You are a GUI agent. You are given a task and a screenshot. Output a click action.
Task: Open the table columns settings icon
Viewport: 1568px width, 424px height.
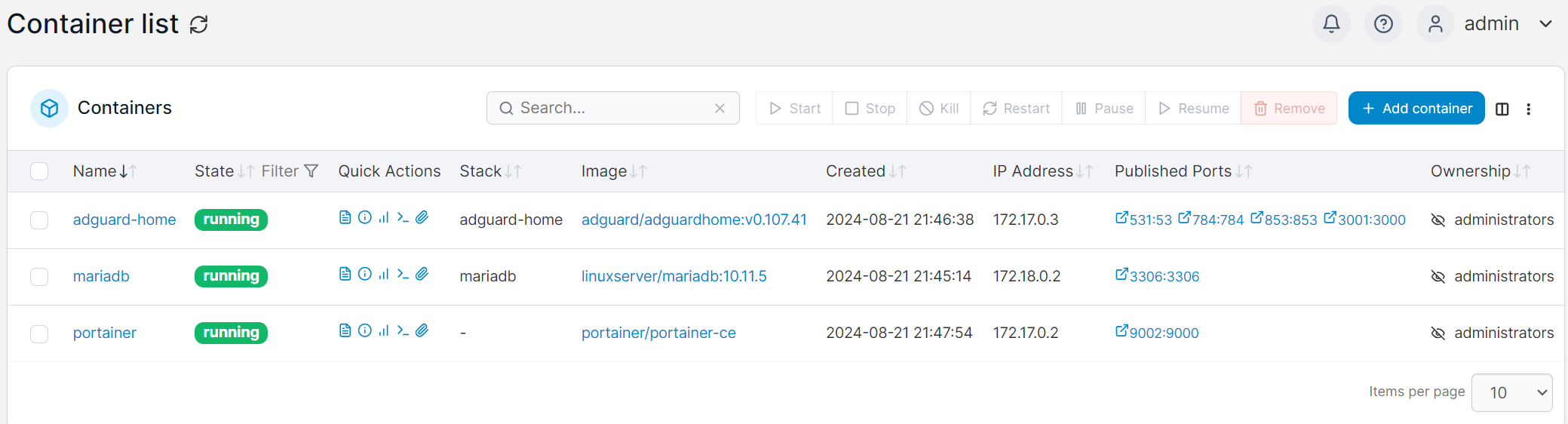click(x=1502, y=109)
